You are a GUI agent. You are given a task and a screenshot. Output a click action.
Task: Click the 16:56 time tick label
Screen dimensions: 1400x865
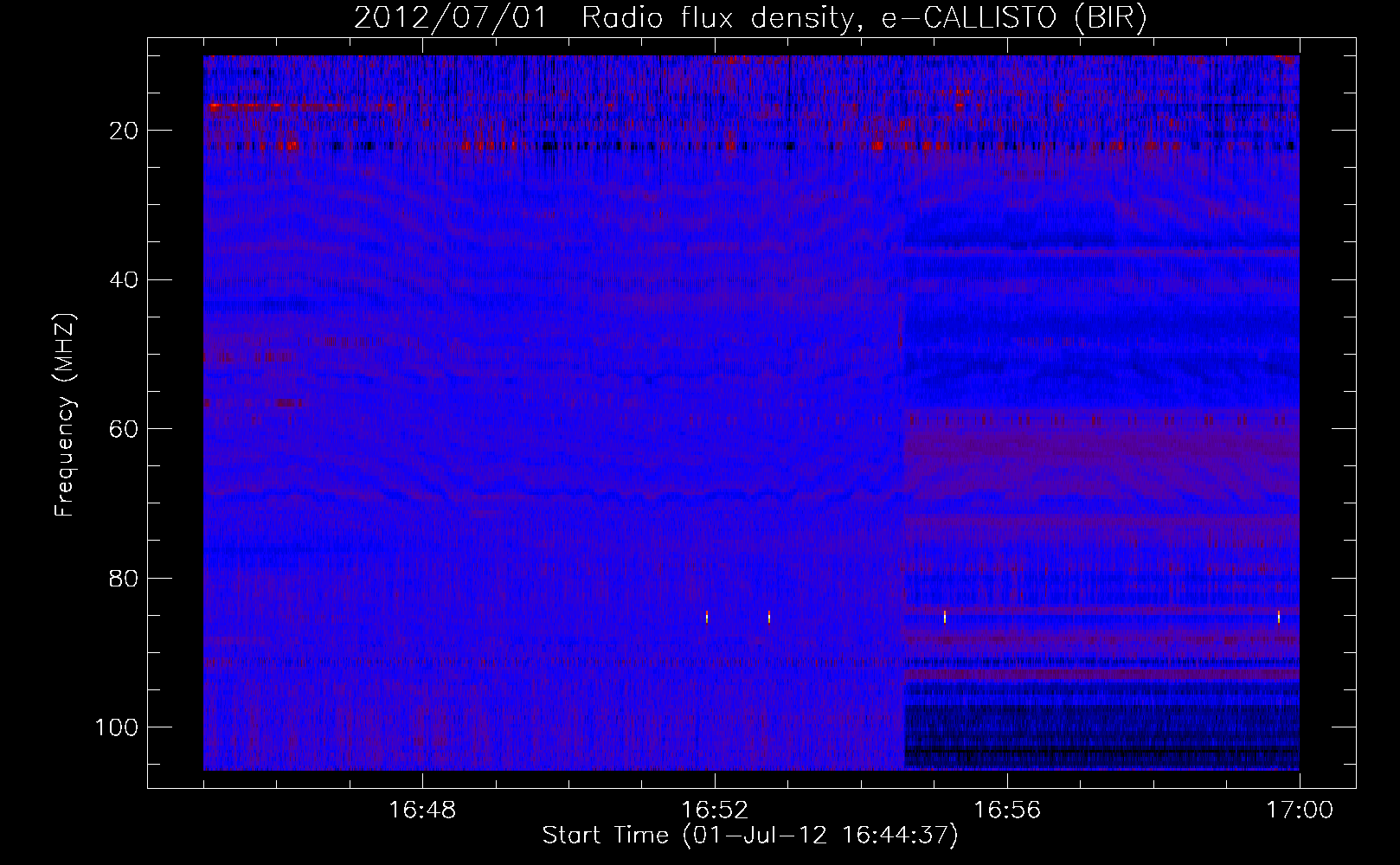pos(1007,811)
